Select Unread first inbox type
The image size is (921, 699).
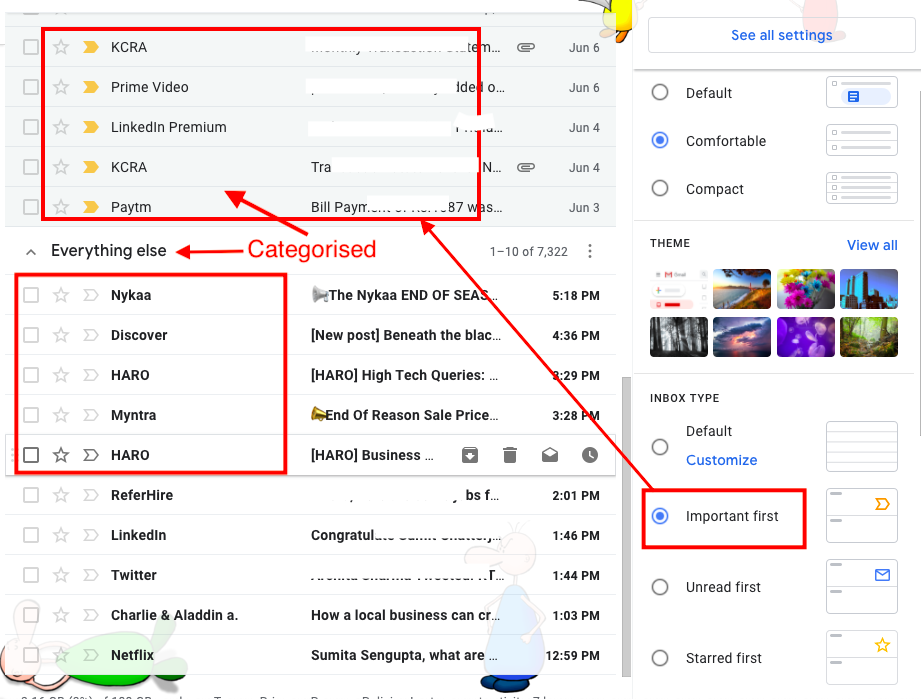tap(660, 587)
